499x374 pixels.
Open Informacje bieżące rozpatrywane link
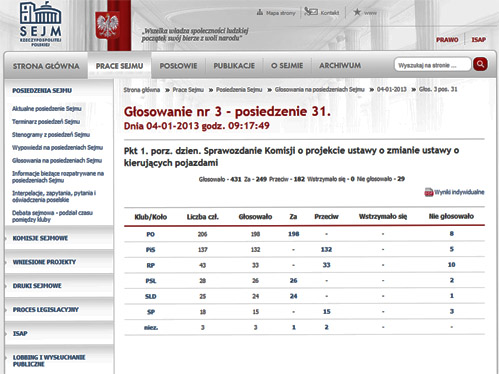pos(58,177)
